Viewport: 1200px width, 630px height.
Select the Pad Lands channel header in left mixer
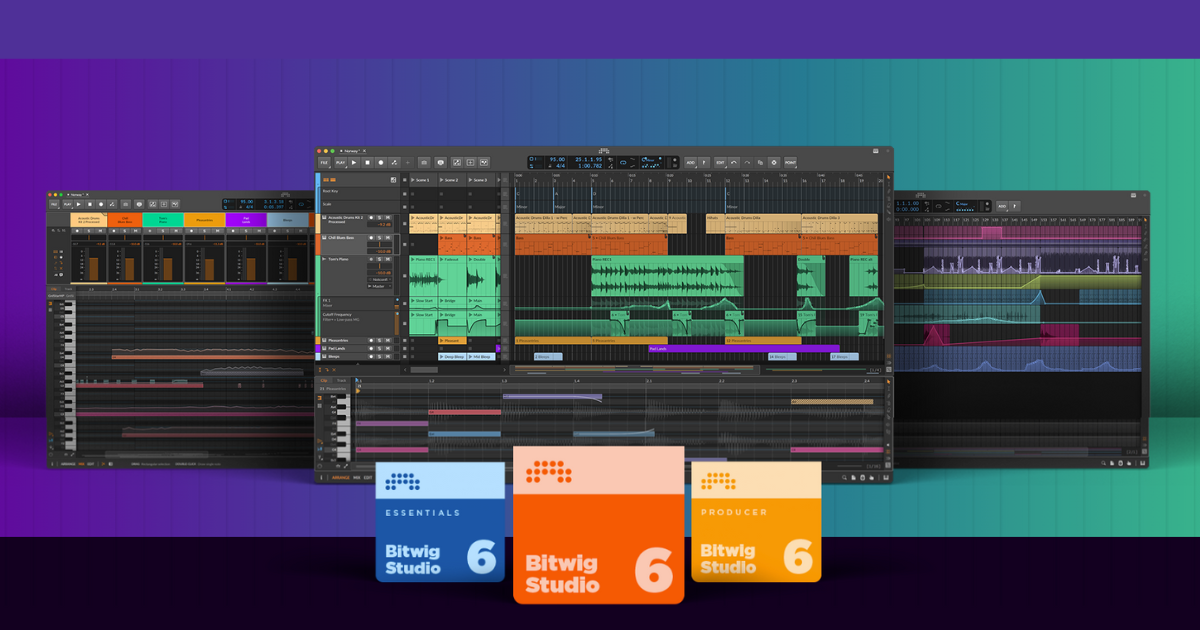pyautogui.click(x=246, y=220)
